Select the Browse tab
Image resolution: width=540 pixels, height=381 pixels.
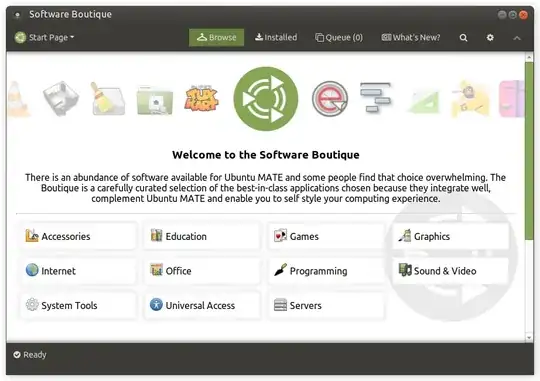216,37
